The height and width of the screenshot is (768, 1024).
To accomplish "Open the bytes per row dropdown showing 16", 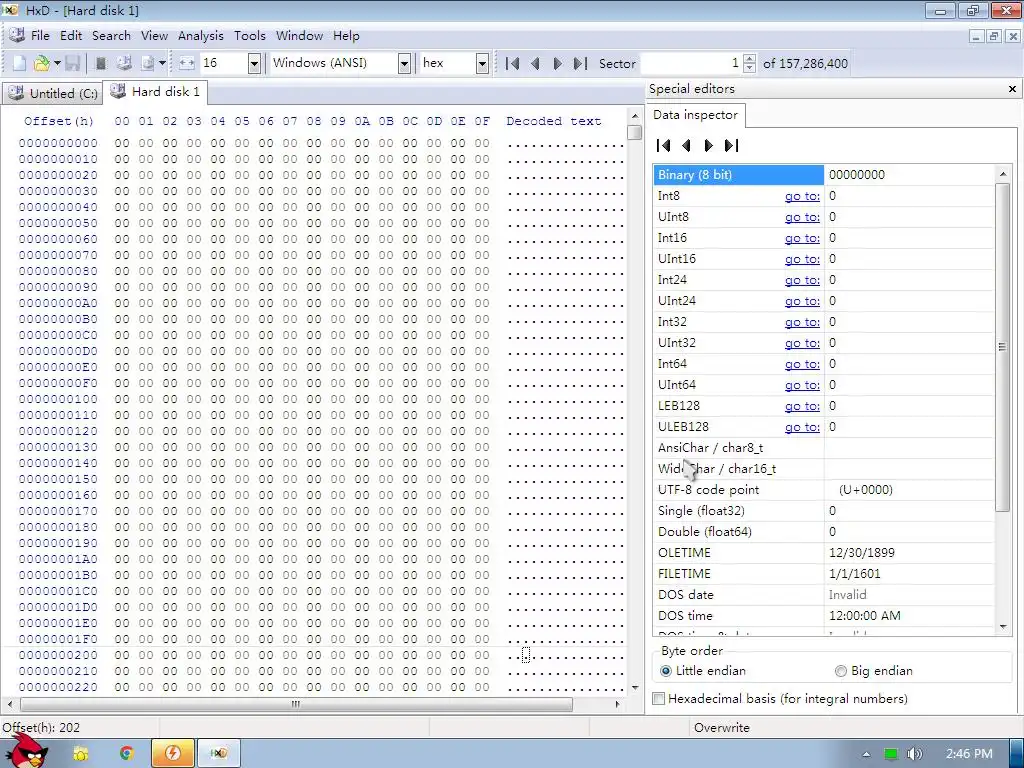I will 255,63.
